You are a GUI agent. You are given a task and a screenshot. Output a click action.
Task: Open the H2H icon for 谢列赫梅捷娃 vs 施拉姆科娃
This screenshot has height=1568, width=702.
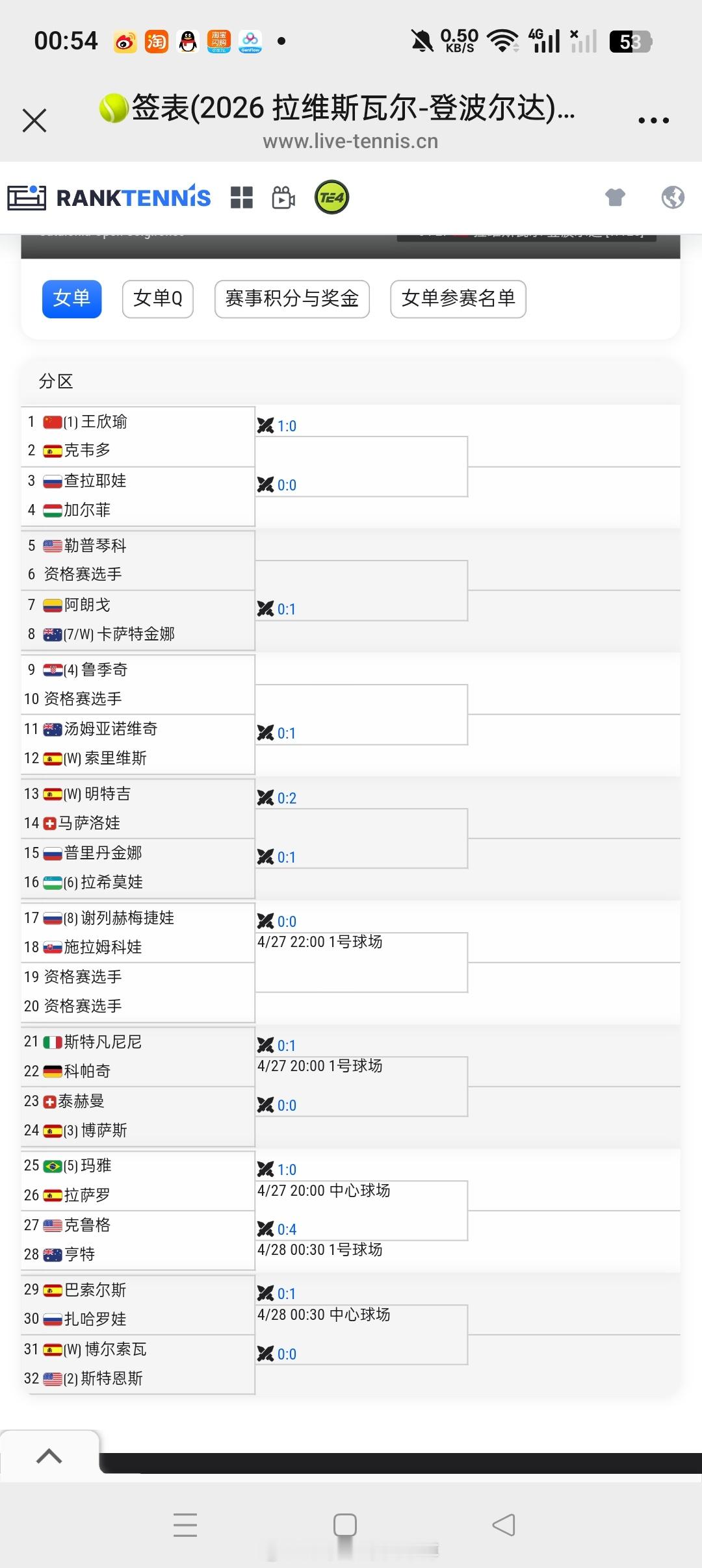(267, 920)
